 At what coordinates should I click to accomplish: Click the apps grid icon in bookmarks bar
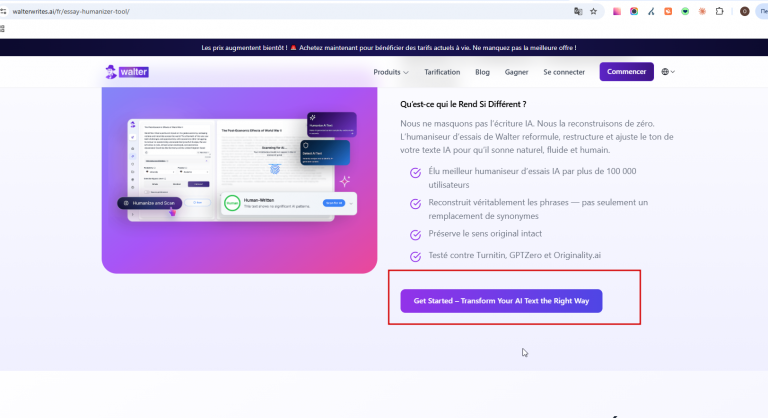click(2, 28)
